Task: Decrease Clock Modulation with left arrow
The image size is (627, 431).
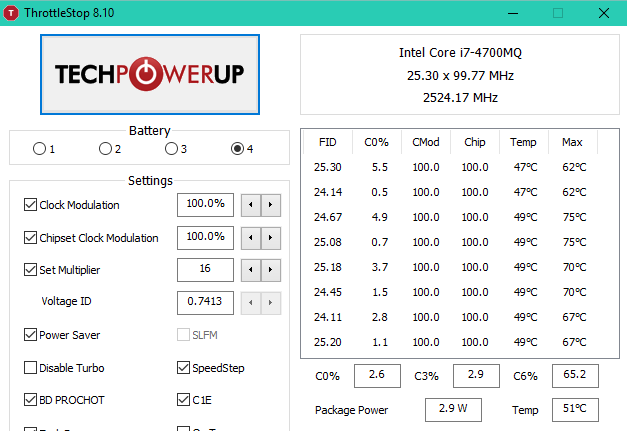Action: click(251, 205)
